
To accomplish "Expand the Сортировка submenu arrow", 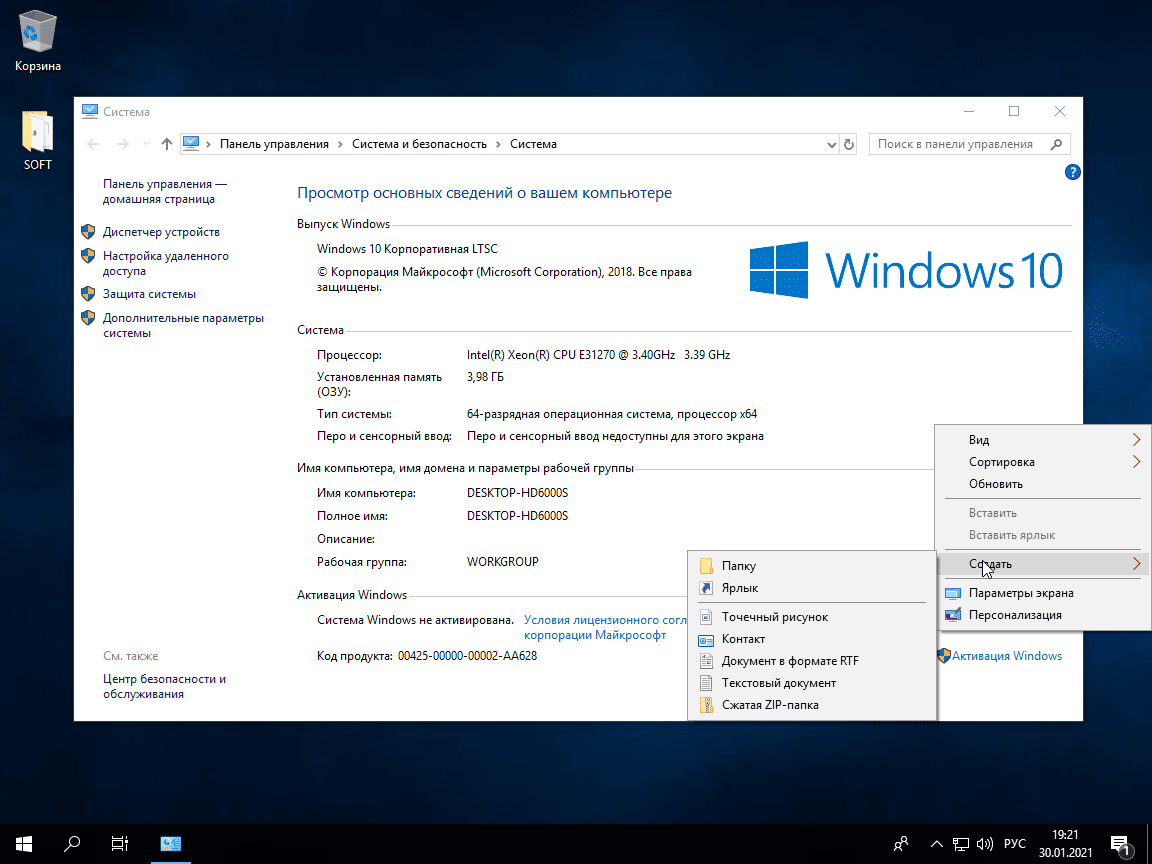I will click(x=1137, y=461).
